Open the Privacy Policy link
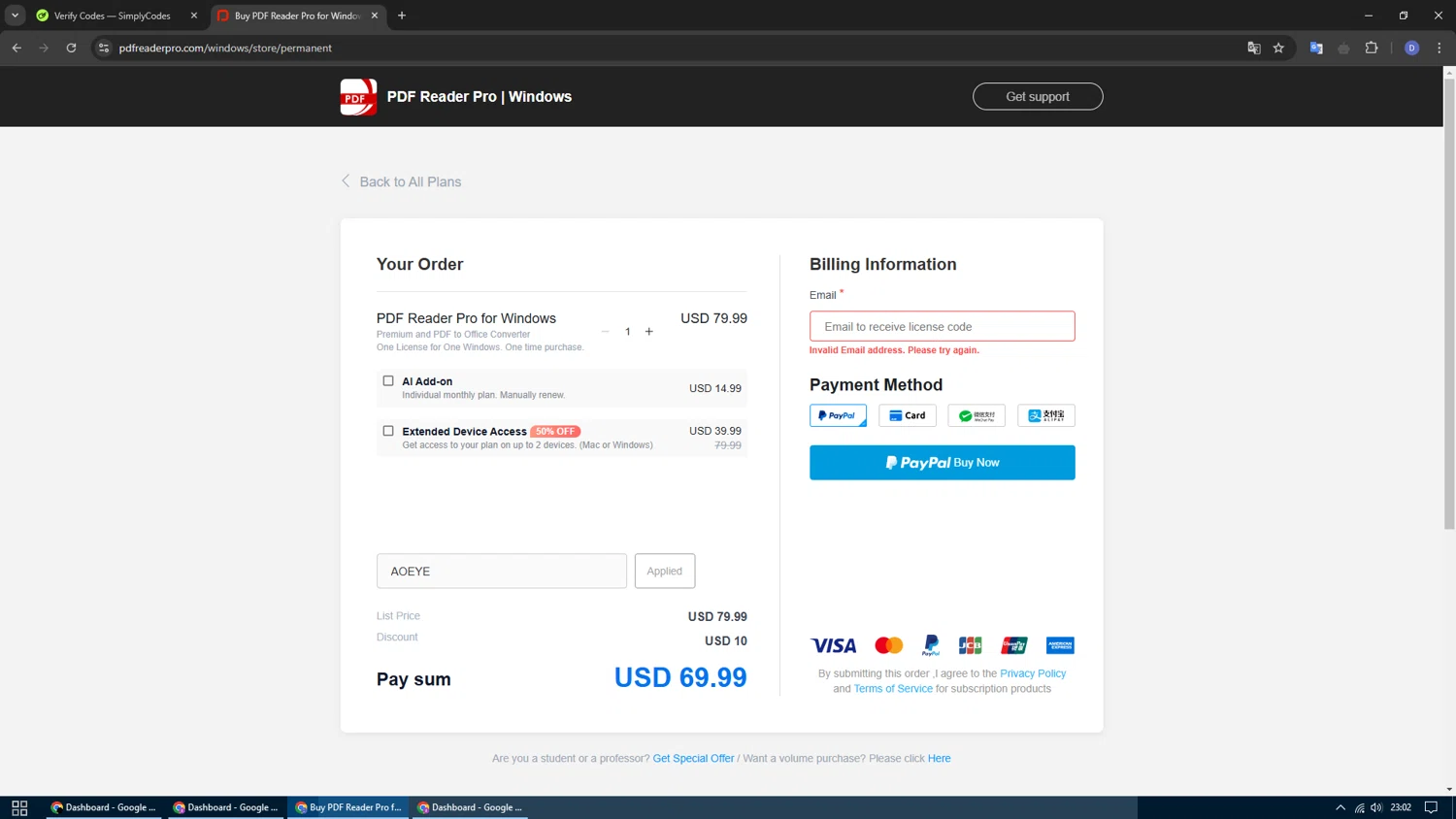The image size is (1456, 819). pyautogui.click(x=1033, y=673)
